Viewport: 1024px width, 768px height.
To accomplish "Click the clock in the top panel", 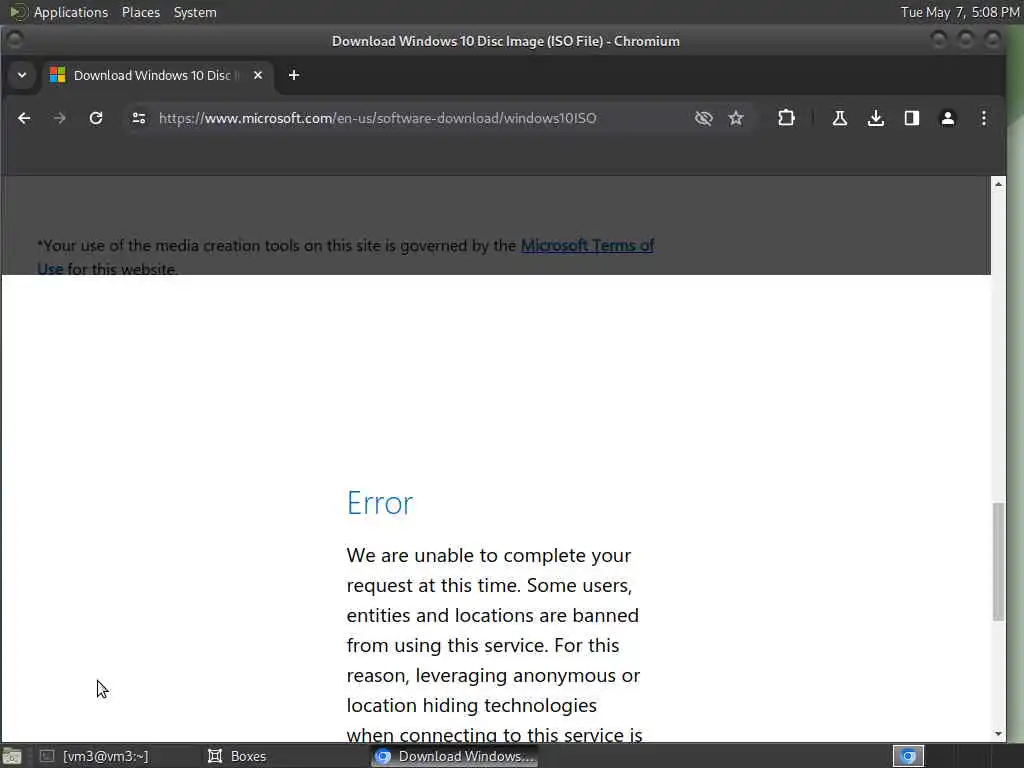I will pos(960,12).
